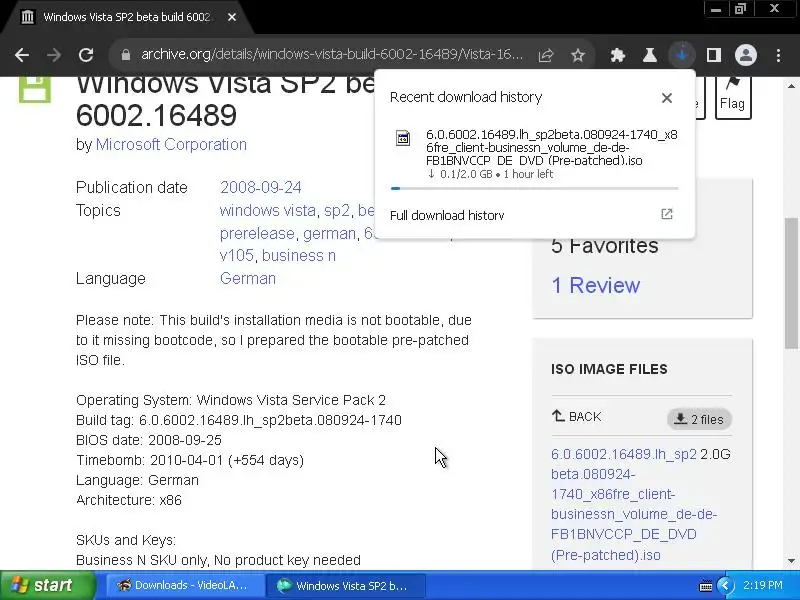Open the 'business n' topic link
Screen dimensions: 800x600
(x=298, y=255)
